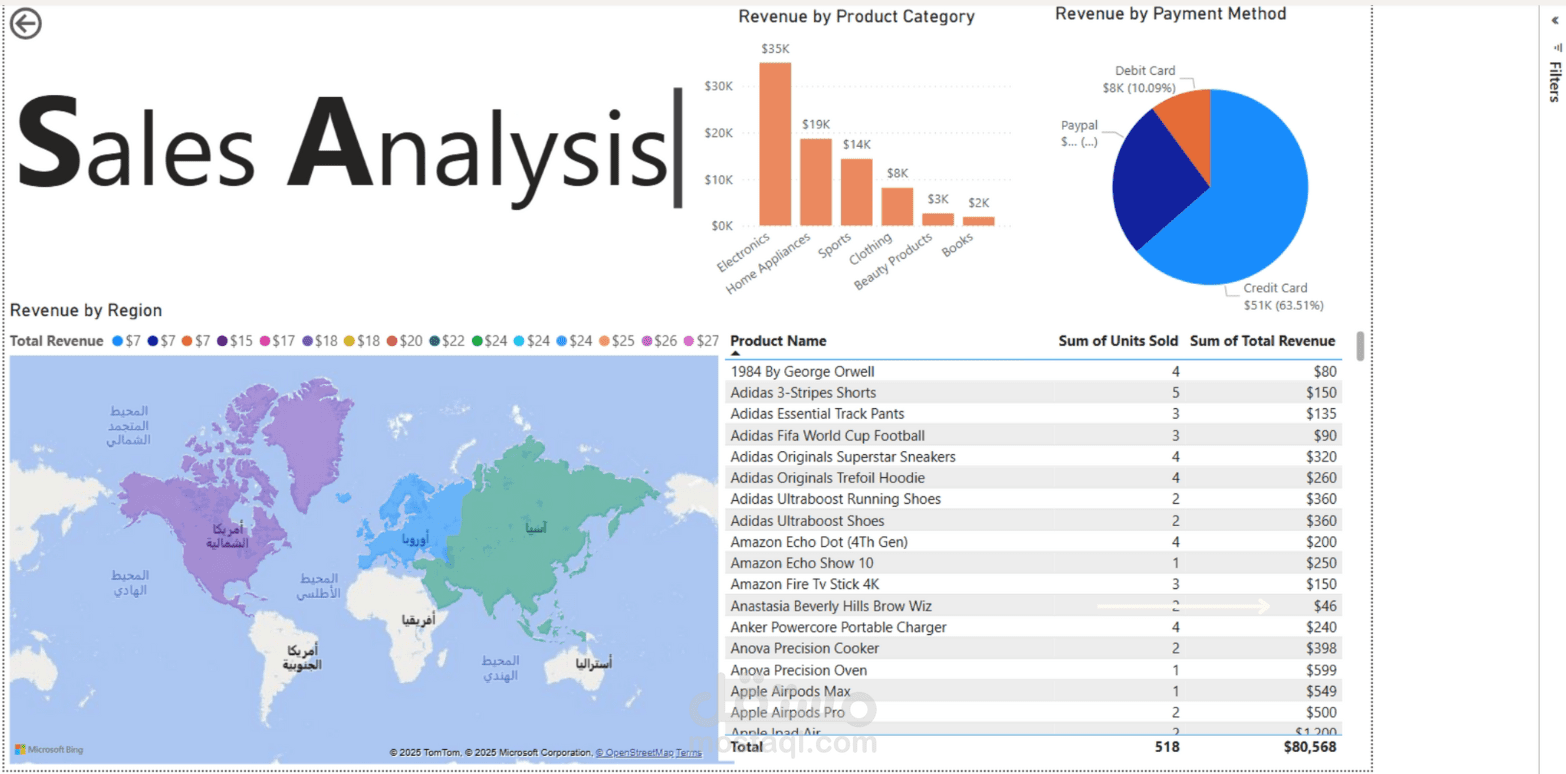Image resolution: width=1566 pixels, height=774 pixels.
Task: Expand the Filters pane with the chevron
Action: click(x=1554, y=20)
